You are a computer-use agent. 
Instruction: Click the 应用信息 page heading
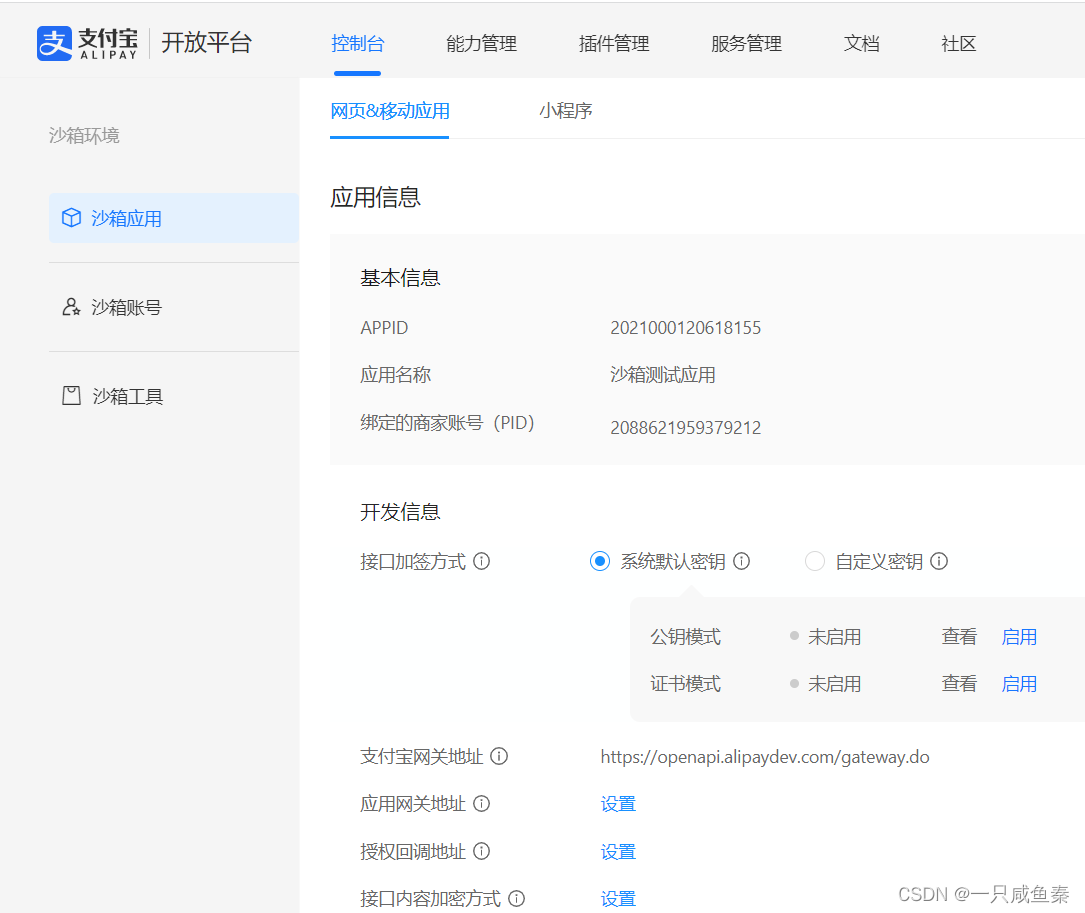[x=375, y=197]
